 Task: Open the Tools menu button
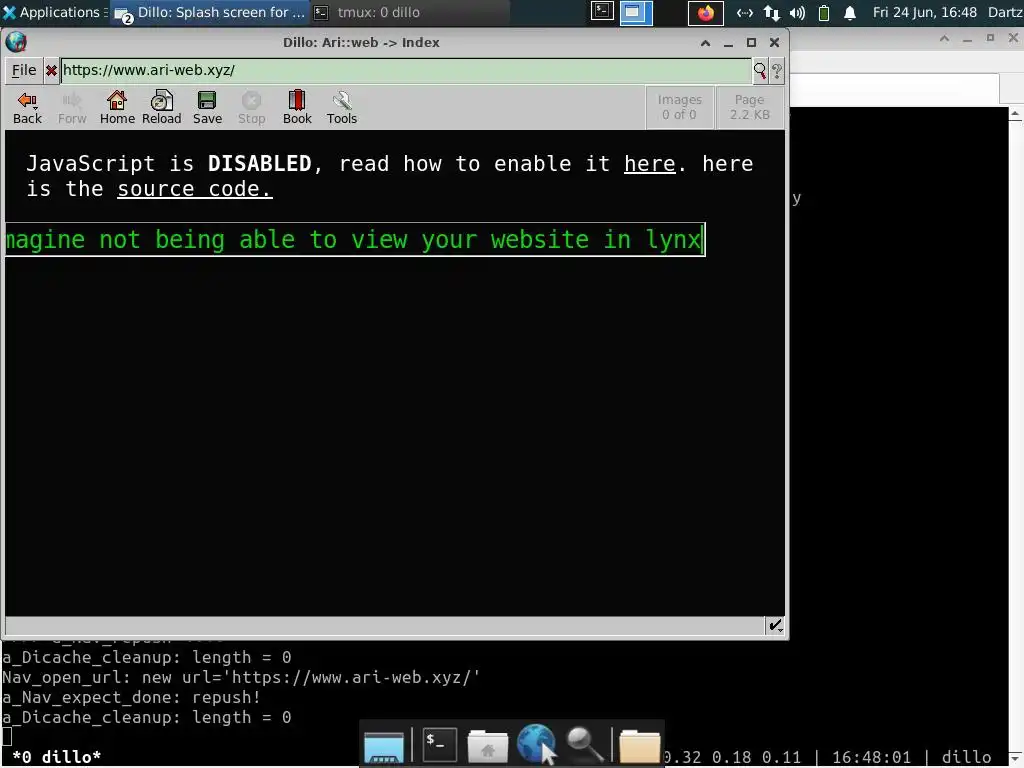point(342,108)
